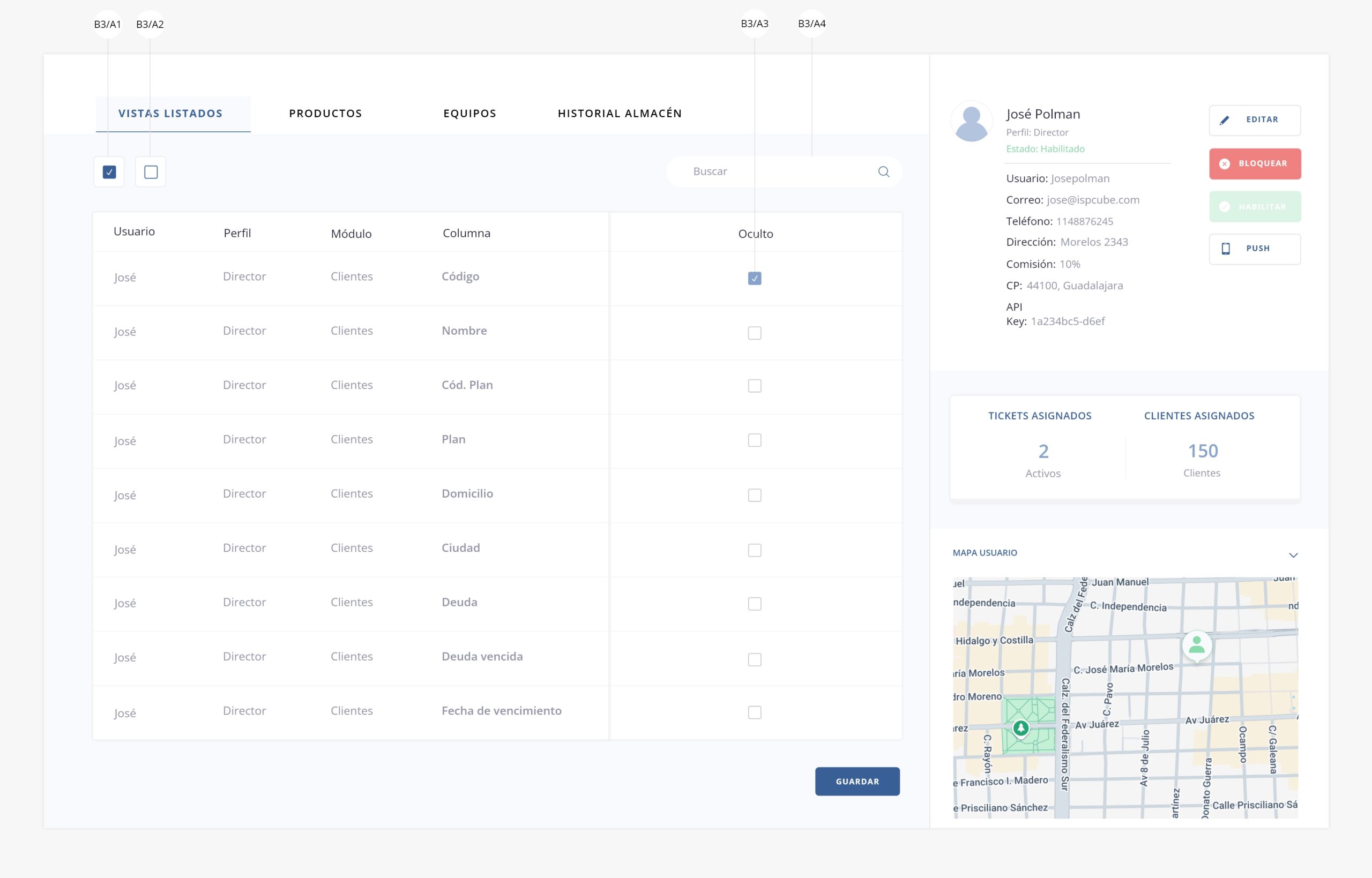Collapse the Mapa Usuario section chevron

[x=1293, y=555]
